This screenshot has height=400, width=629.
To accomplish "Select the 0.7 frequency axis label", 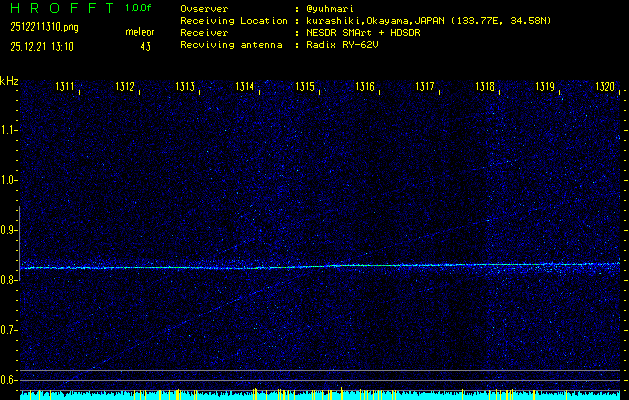I will pos(9,330).
